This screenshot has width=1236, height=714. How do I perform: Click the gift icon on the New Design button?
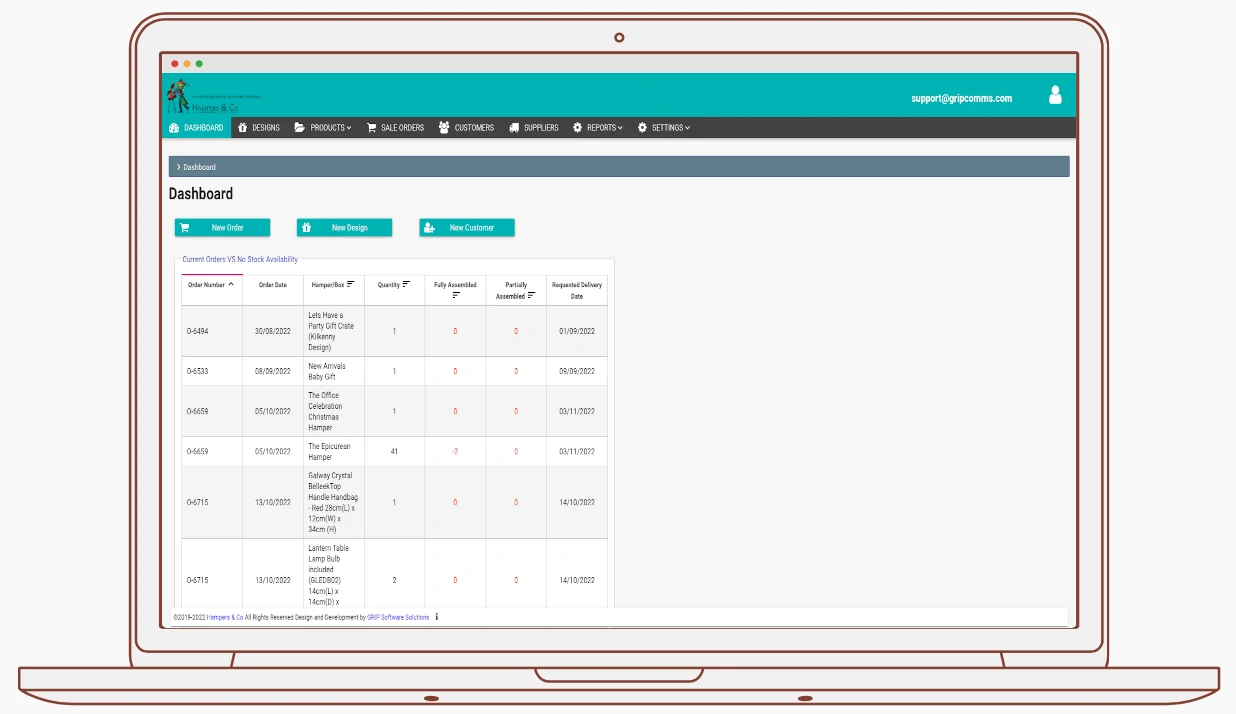point(307,228)
